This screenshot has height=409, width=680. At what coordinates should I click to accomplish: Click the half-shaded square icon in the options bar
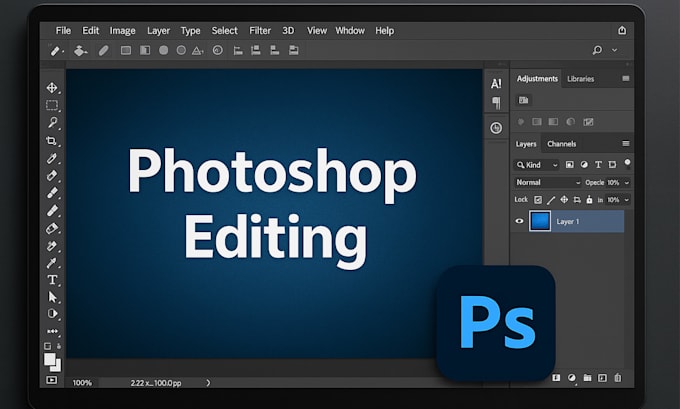click(x=145, y=50)
